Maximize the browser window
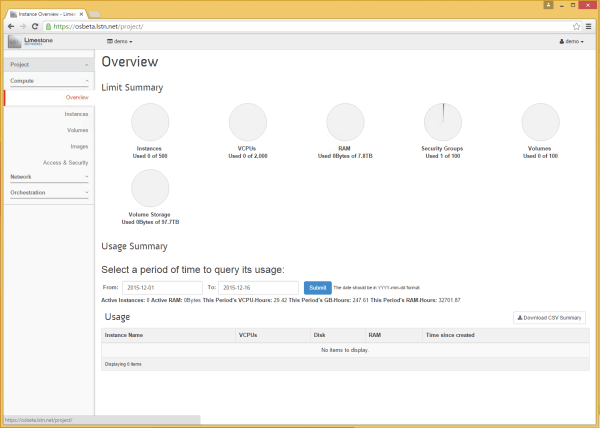The image size is (600, 428). tap(573, 5)
